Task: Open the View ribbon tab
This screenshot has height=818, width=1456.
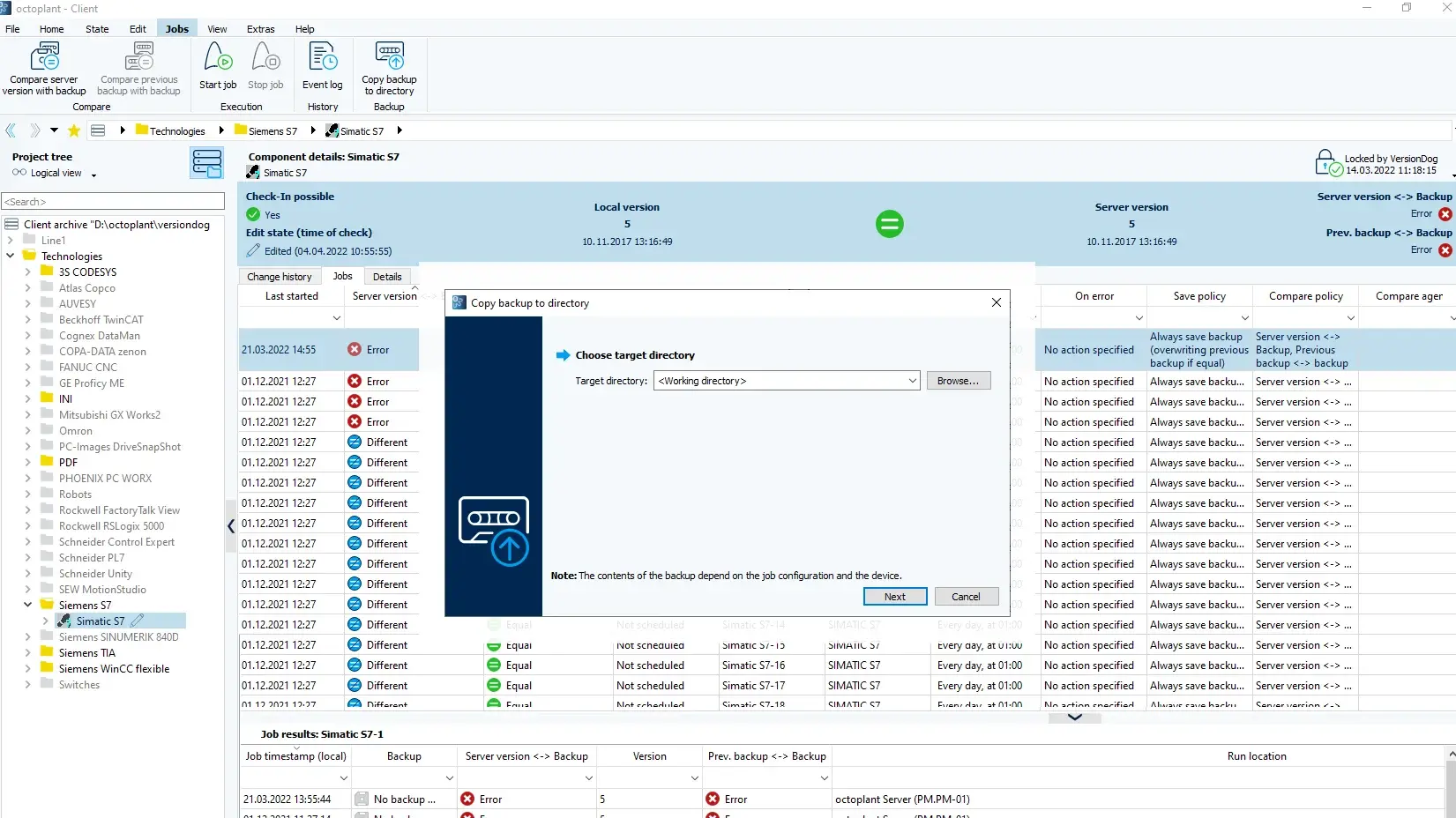Action: [217, 29]
